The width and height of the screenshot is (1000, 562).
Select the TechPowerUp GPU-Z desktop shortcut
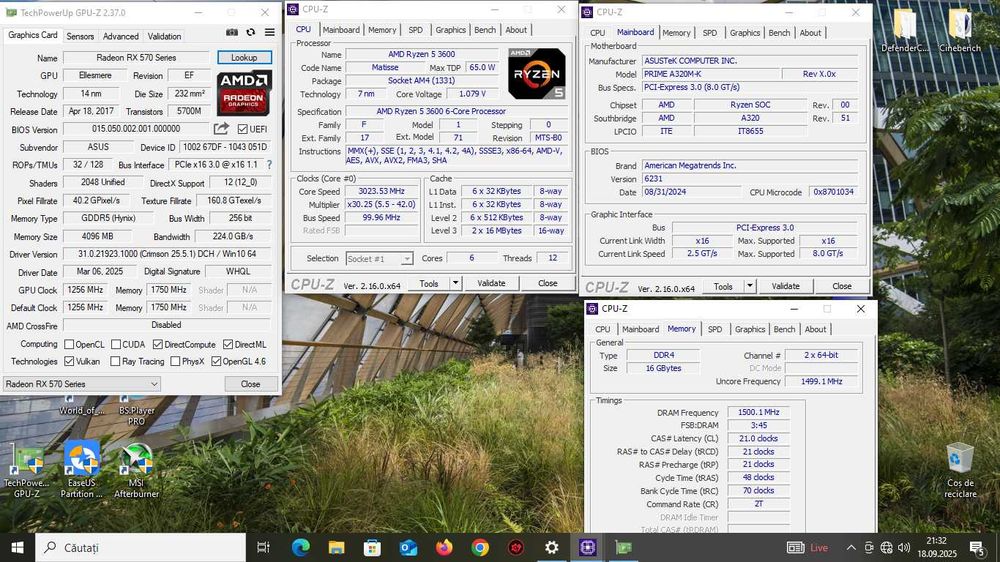tap(27, 471)
